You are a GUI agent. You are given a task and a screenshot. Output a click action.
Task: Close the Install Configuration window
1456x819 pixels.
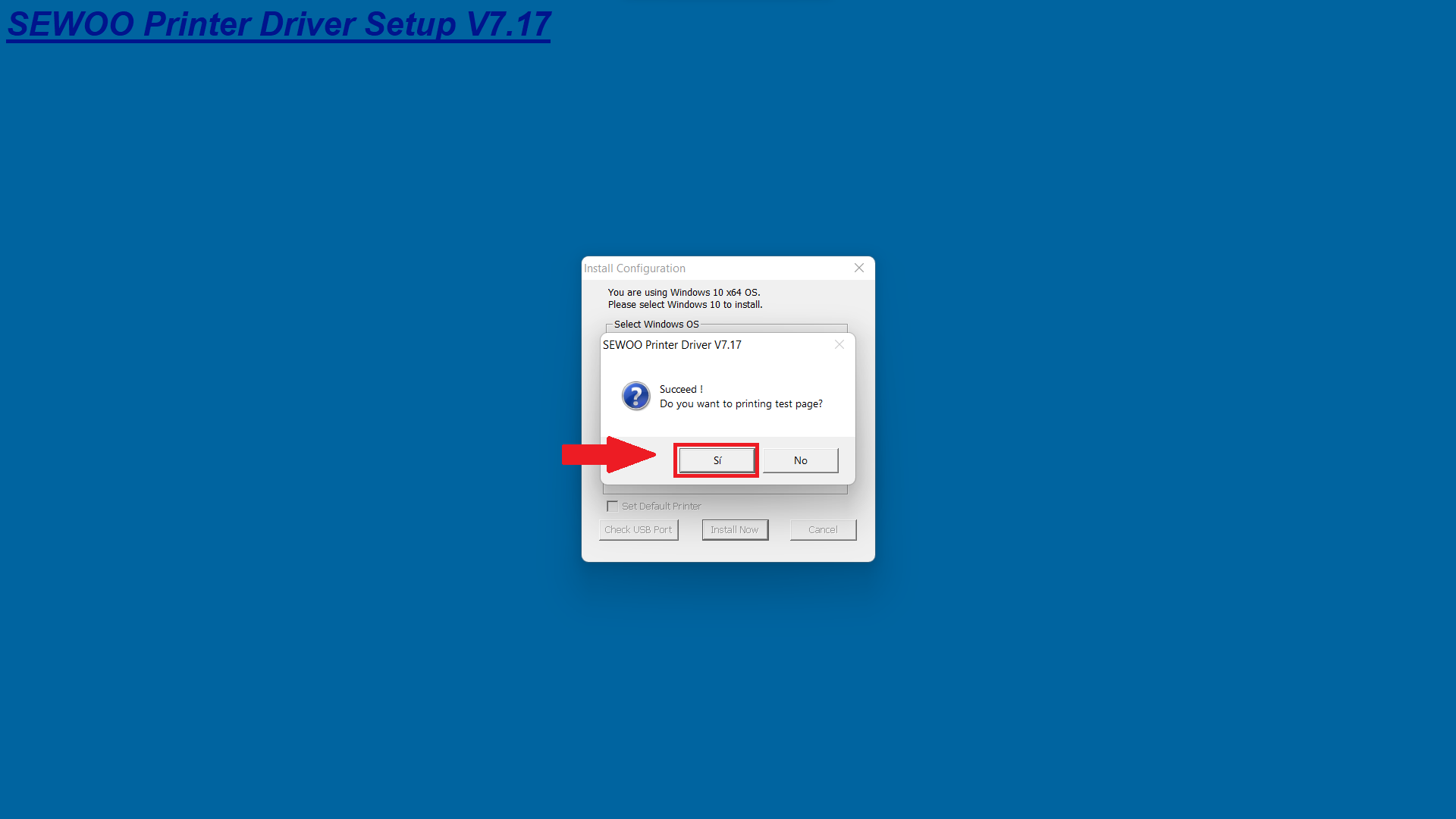pos(859,268)
